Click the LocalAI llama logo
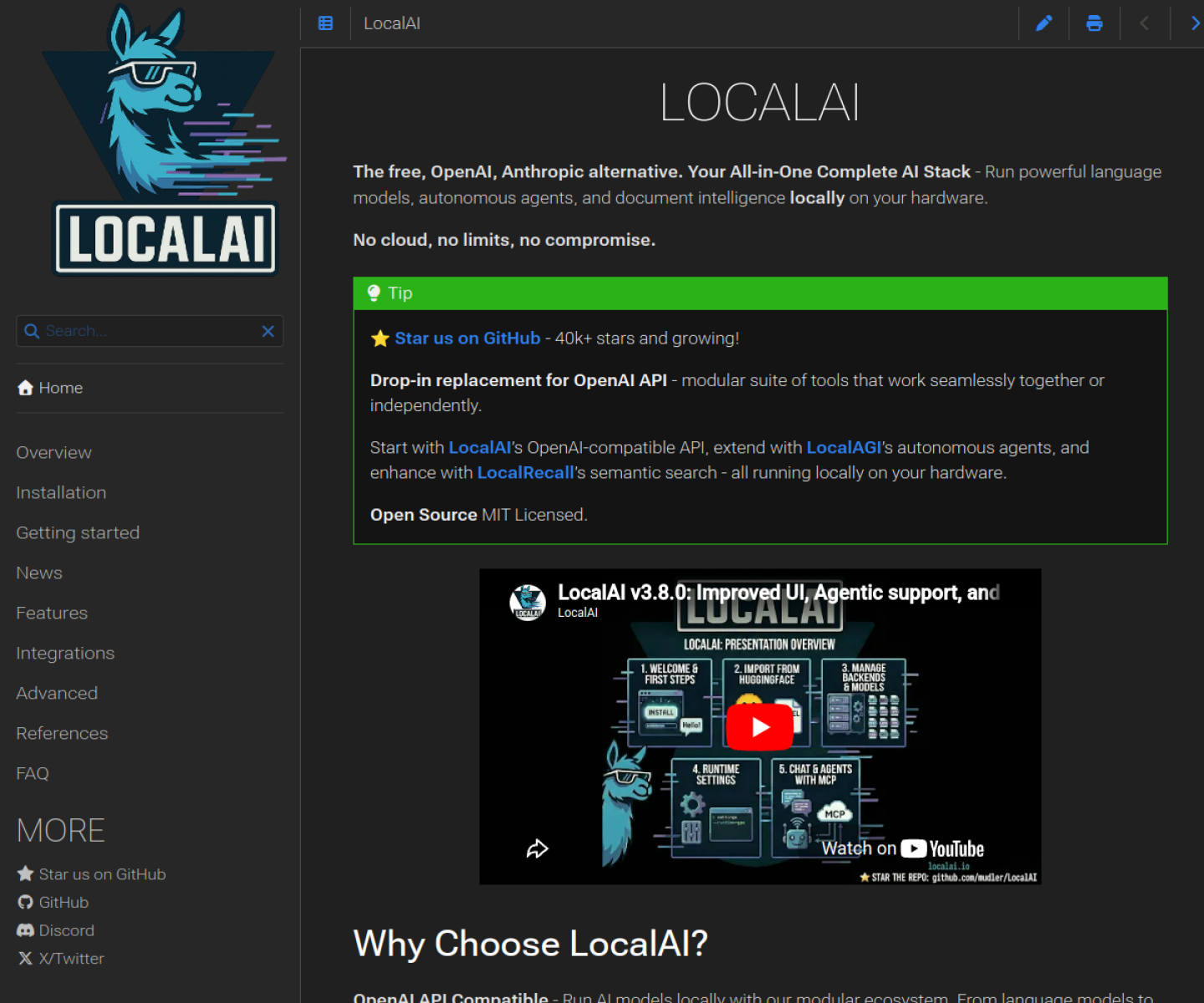 click(x=165, y=142)
